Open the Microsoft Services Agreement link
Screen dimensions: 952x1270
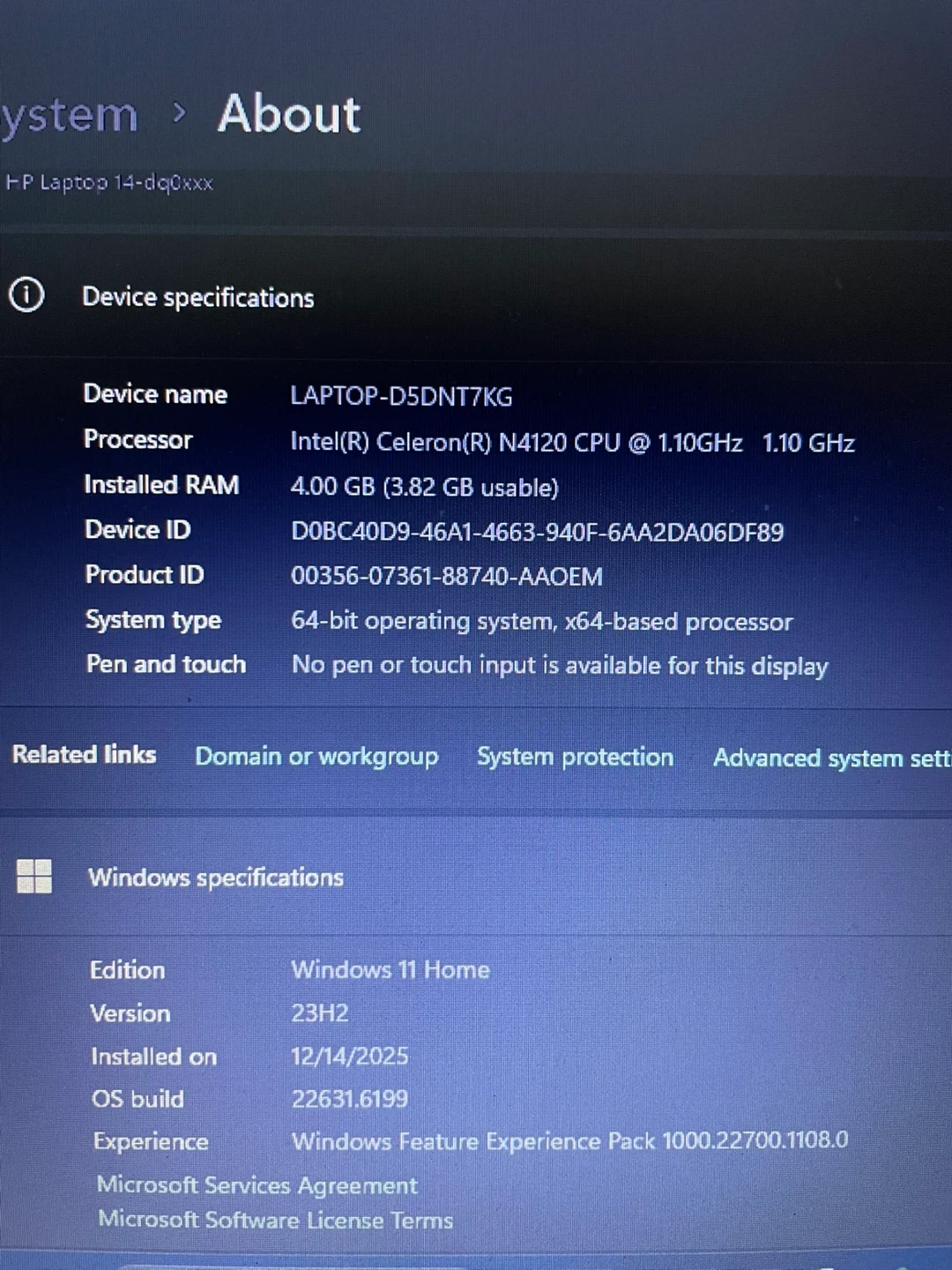[257, 1185]
